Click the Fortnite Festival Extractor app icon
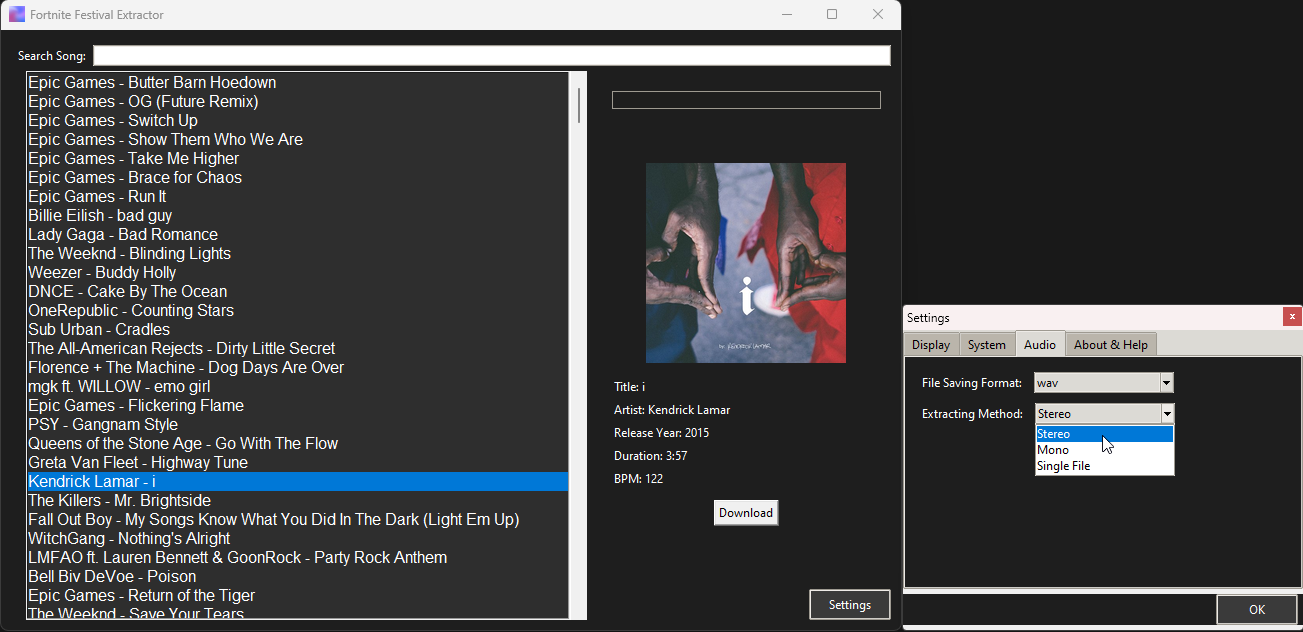This screenshot has height=632, width=1303. pyautogui.click(x=17, y=15)
